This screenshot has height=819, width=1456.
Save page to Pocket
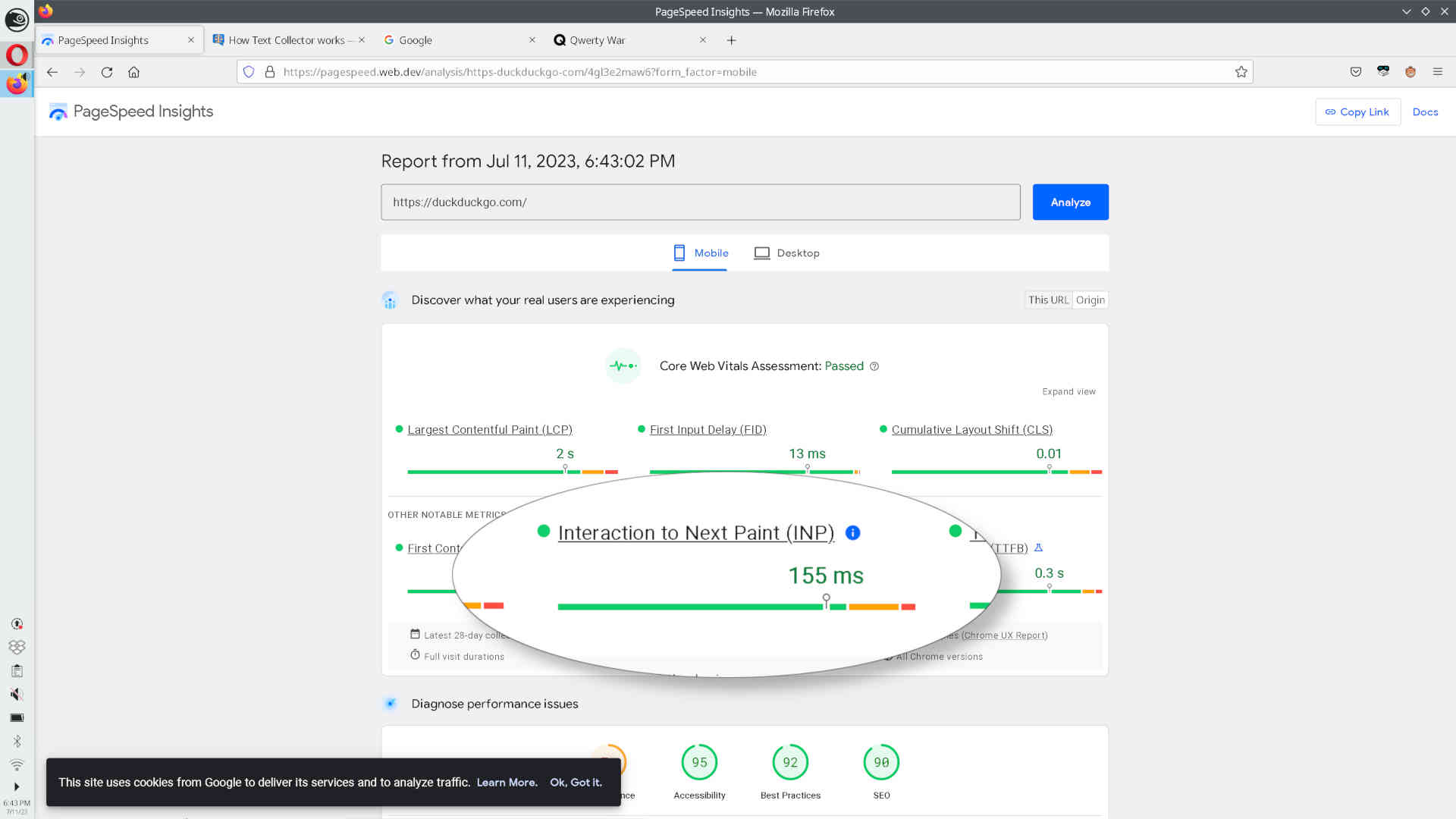click(x=1355, y=72)
